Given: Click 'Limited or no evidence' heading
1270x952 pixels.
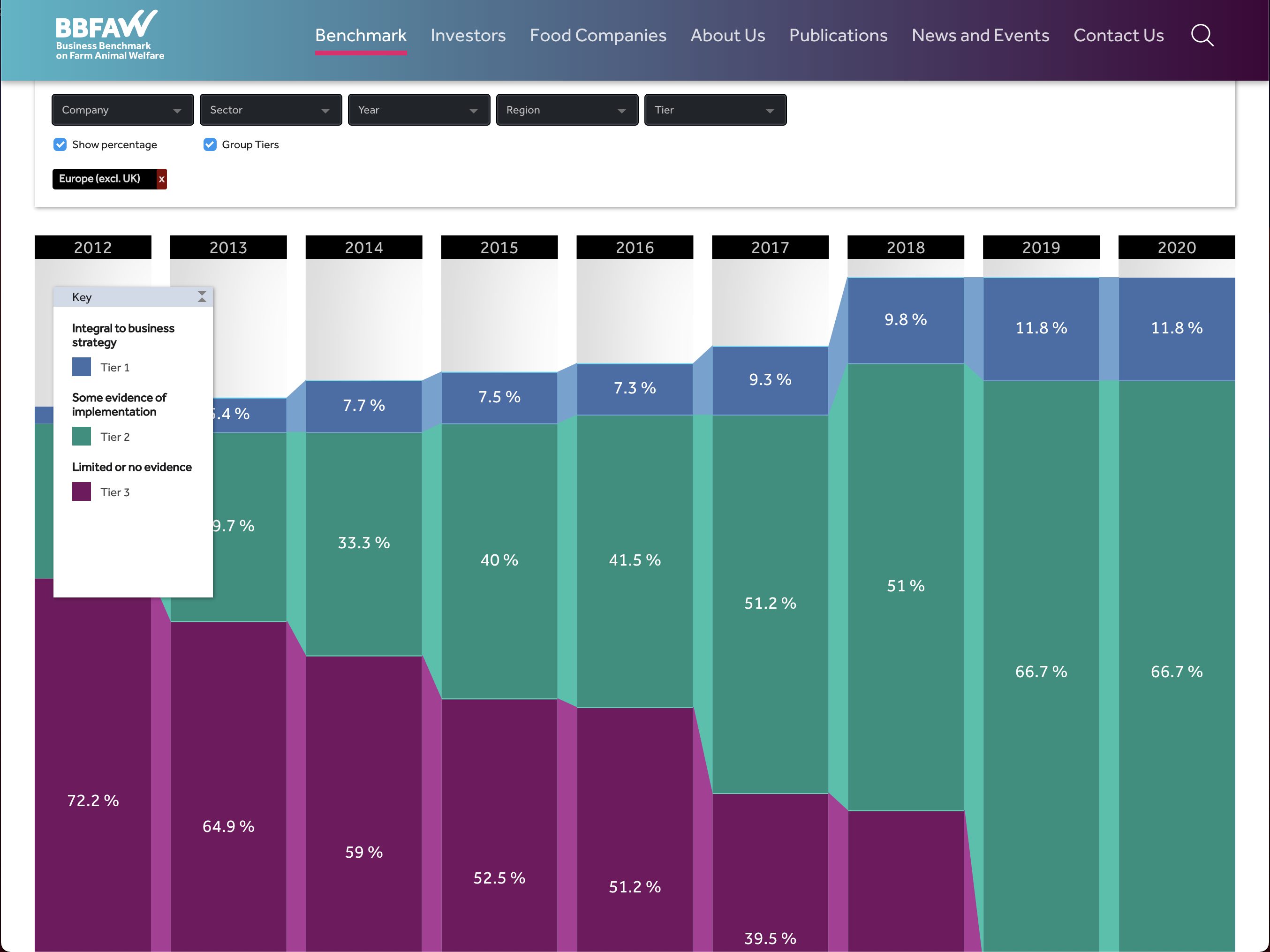Looking at the screenshot, I should point(131,467).
